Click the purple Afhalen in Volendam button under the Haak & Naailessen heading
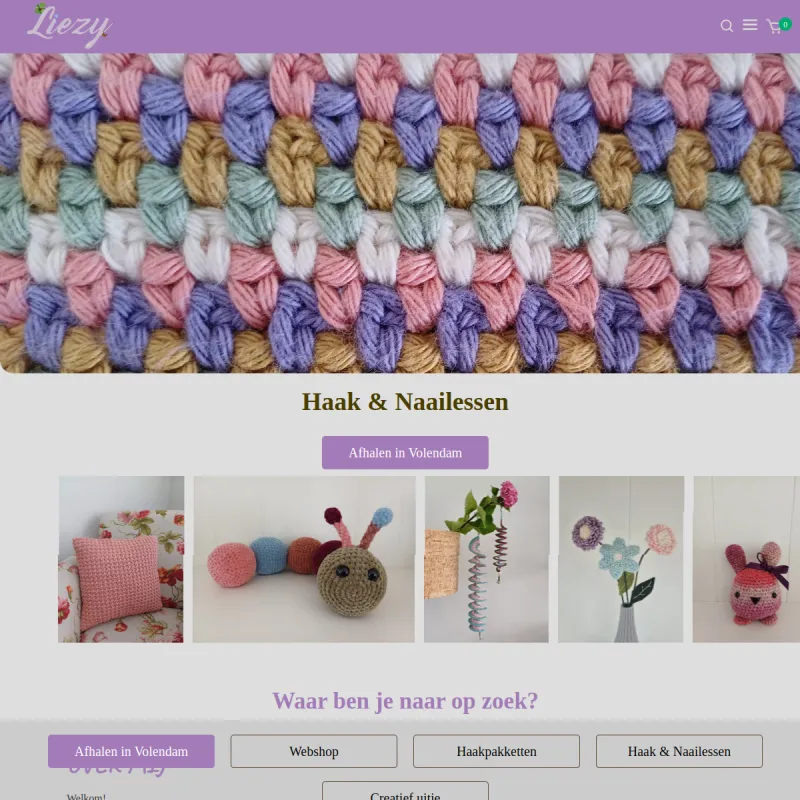 pyautogui.click(x=405, y=453)
